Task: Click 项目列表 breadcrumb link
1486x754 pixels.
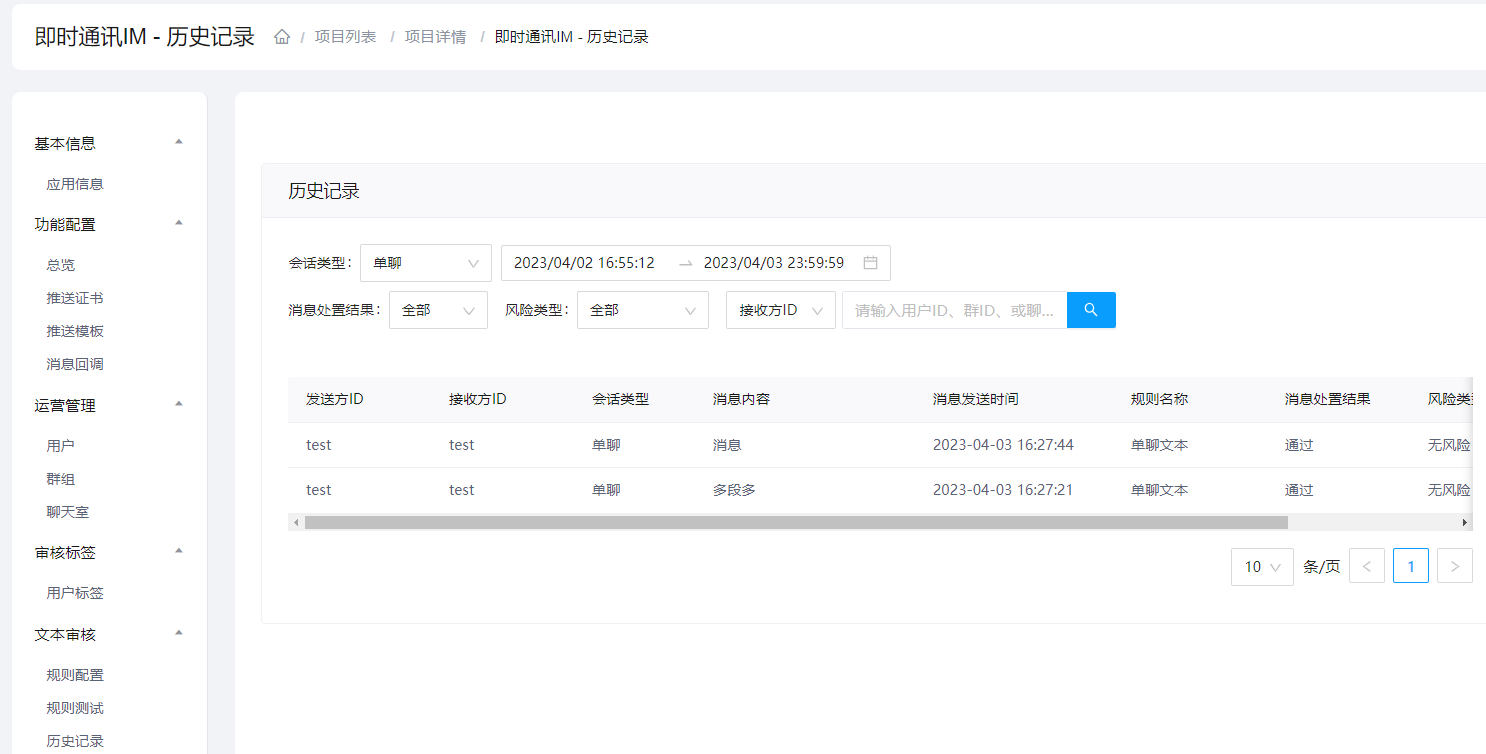Action: pos(345,37)
